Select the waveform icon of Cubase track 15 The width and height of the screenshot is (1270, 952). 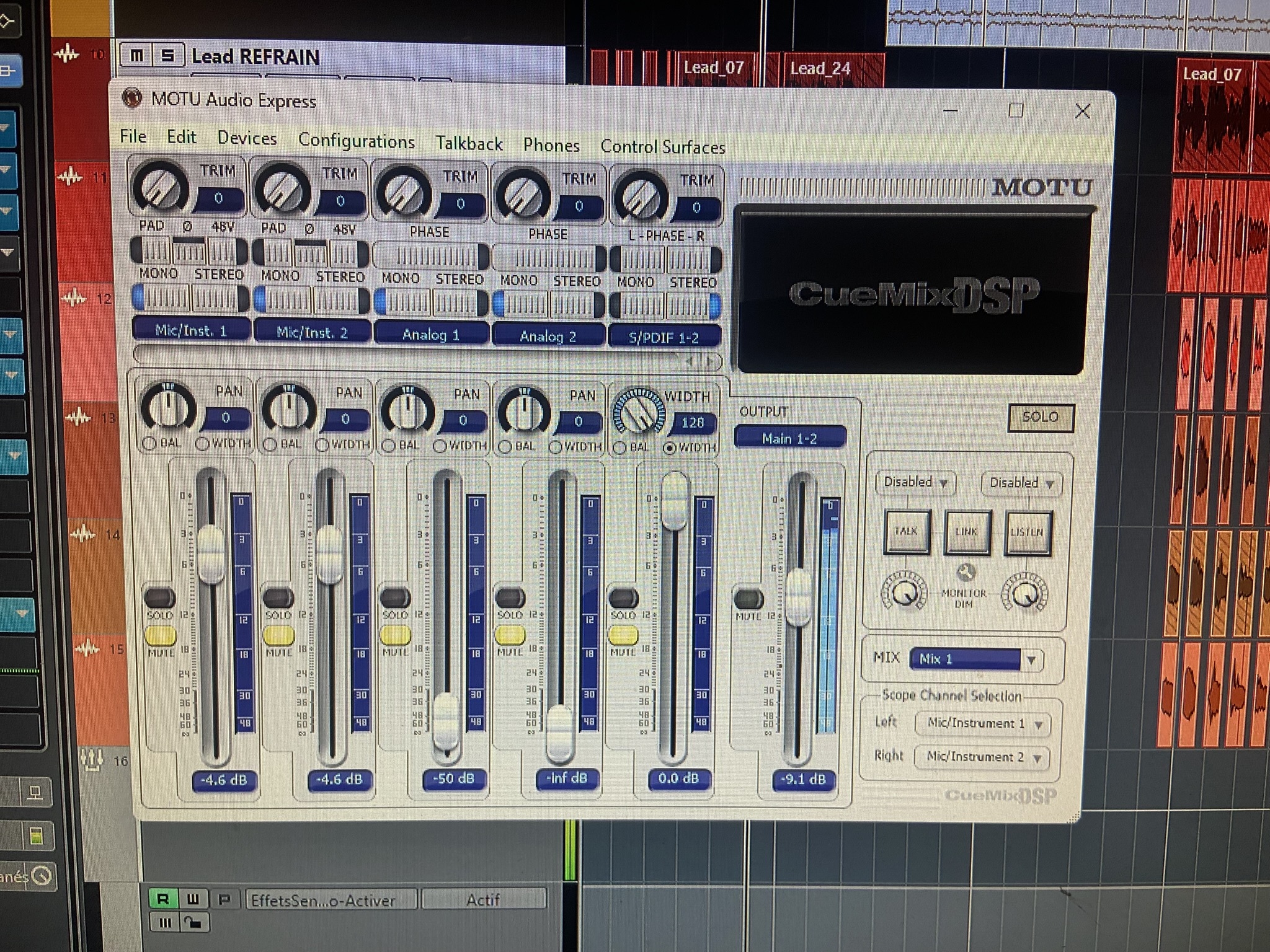pyautogui.click(x=87, y=649)
